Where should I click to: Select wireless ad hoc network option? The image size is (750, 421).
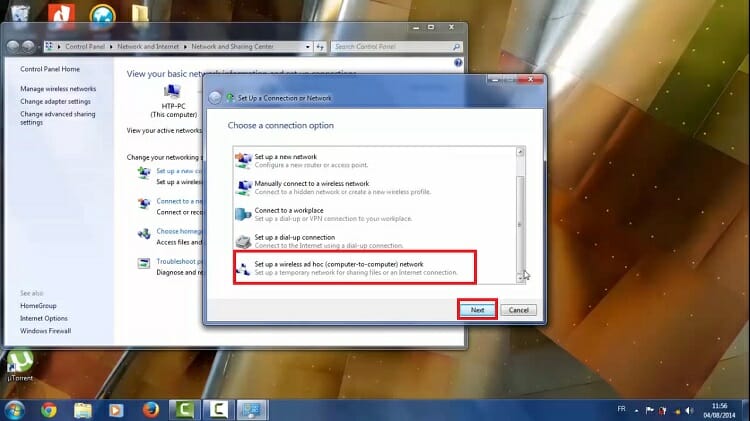[x=355, y=268]
